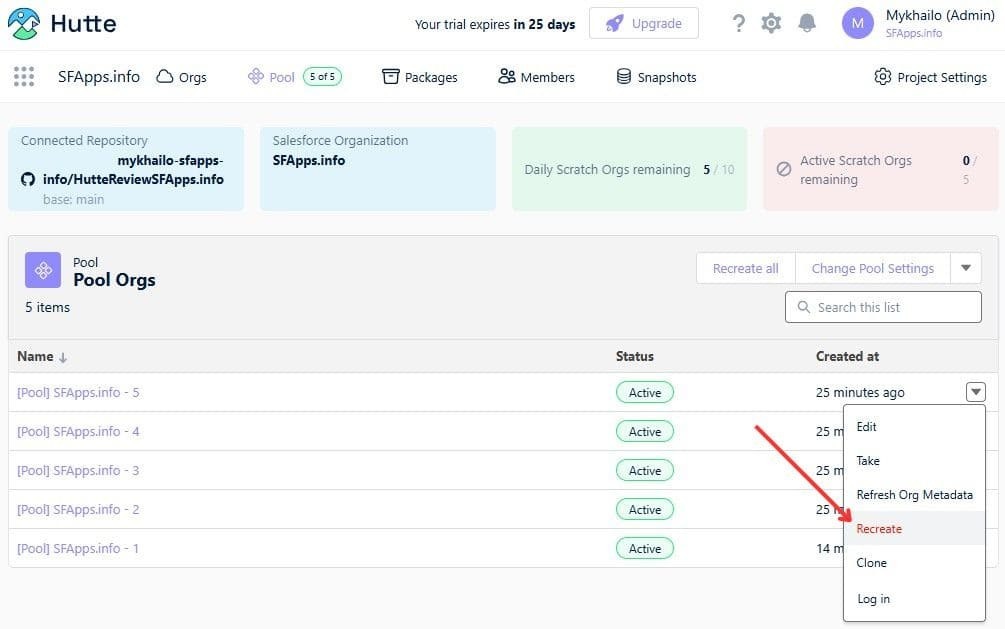The height and width of the screenshot is (629, 1005).
Task: Open dropdown next to Change Pool Settings
Action: tap(966, 268)
